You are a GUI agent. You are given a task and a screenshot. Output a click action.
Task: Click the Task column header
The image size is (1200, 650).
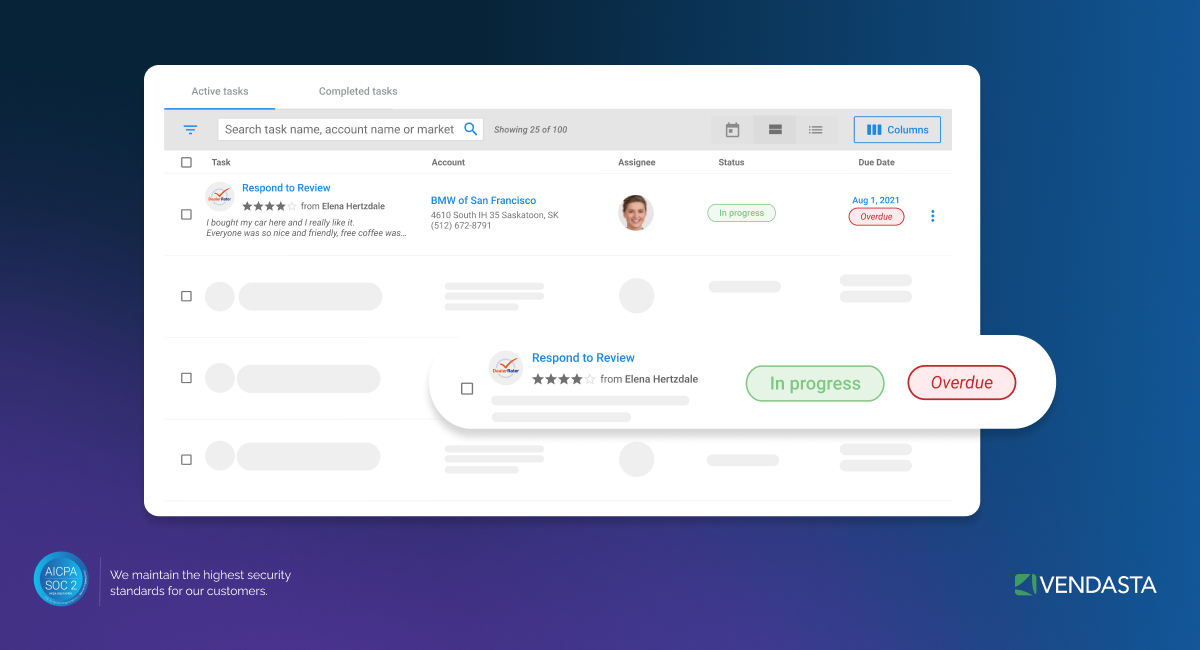tap(221, 162)
